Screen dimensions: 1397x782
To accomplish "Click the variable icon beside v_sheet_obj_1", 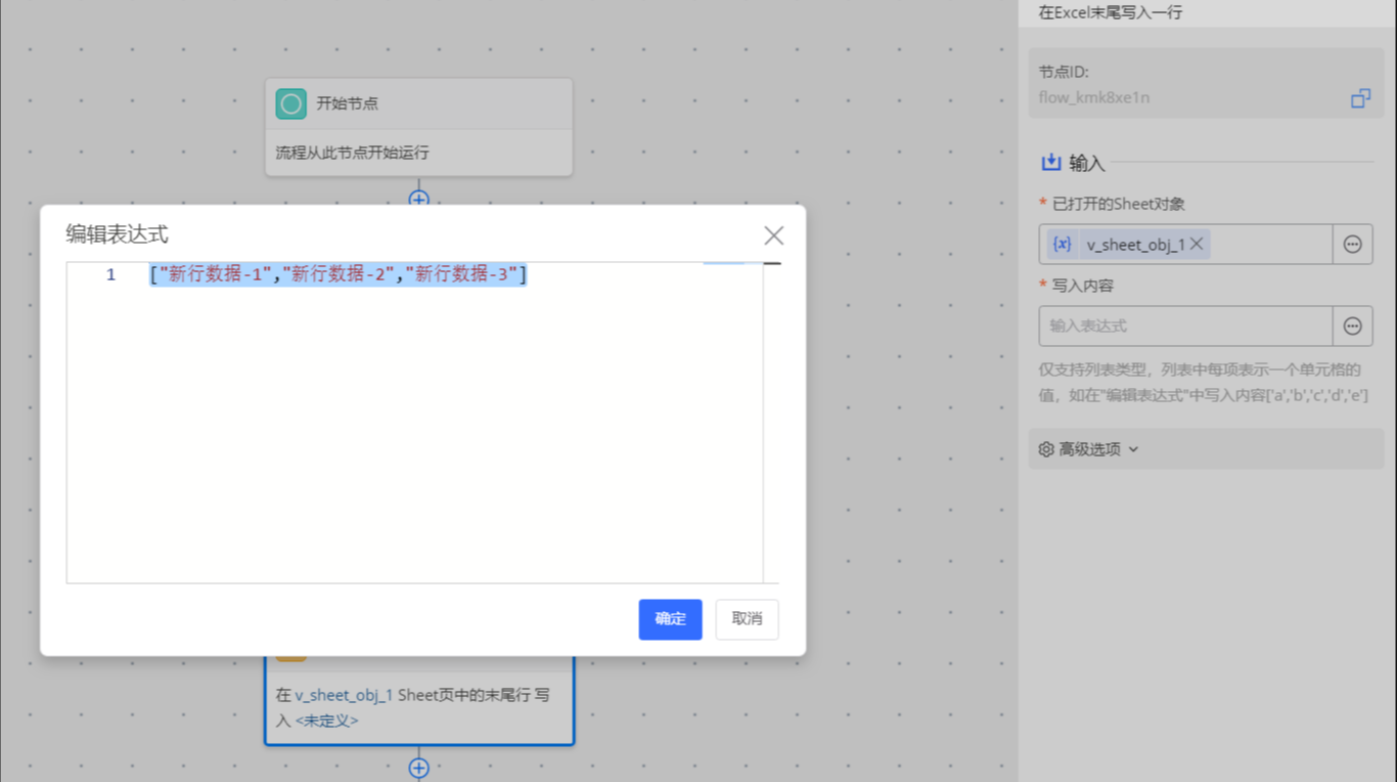I will [1062, 244].
